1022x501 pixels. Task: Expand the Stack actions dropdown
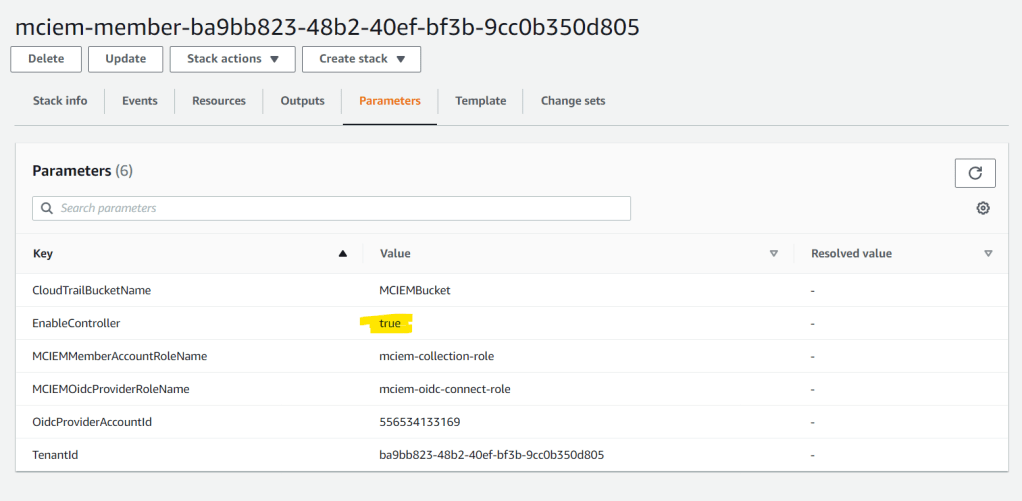232,59
